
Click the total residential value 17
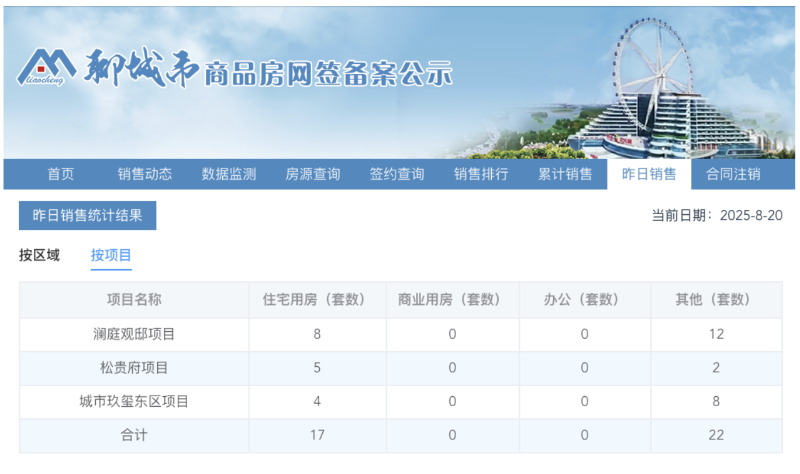317,435
